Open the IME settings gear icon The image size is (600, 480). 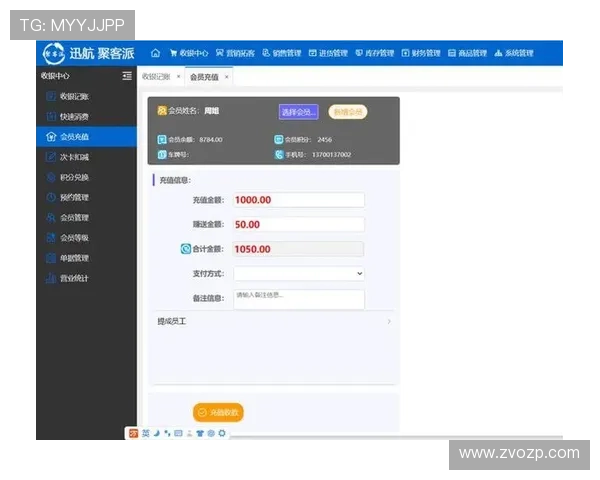click(222, 433)
